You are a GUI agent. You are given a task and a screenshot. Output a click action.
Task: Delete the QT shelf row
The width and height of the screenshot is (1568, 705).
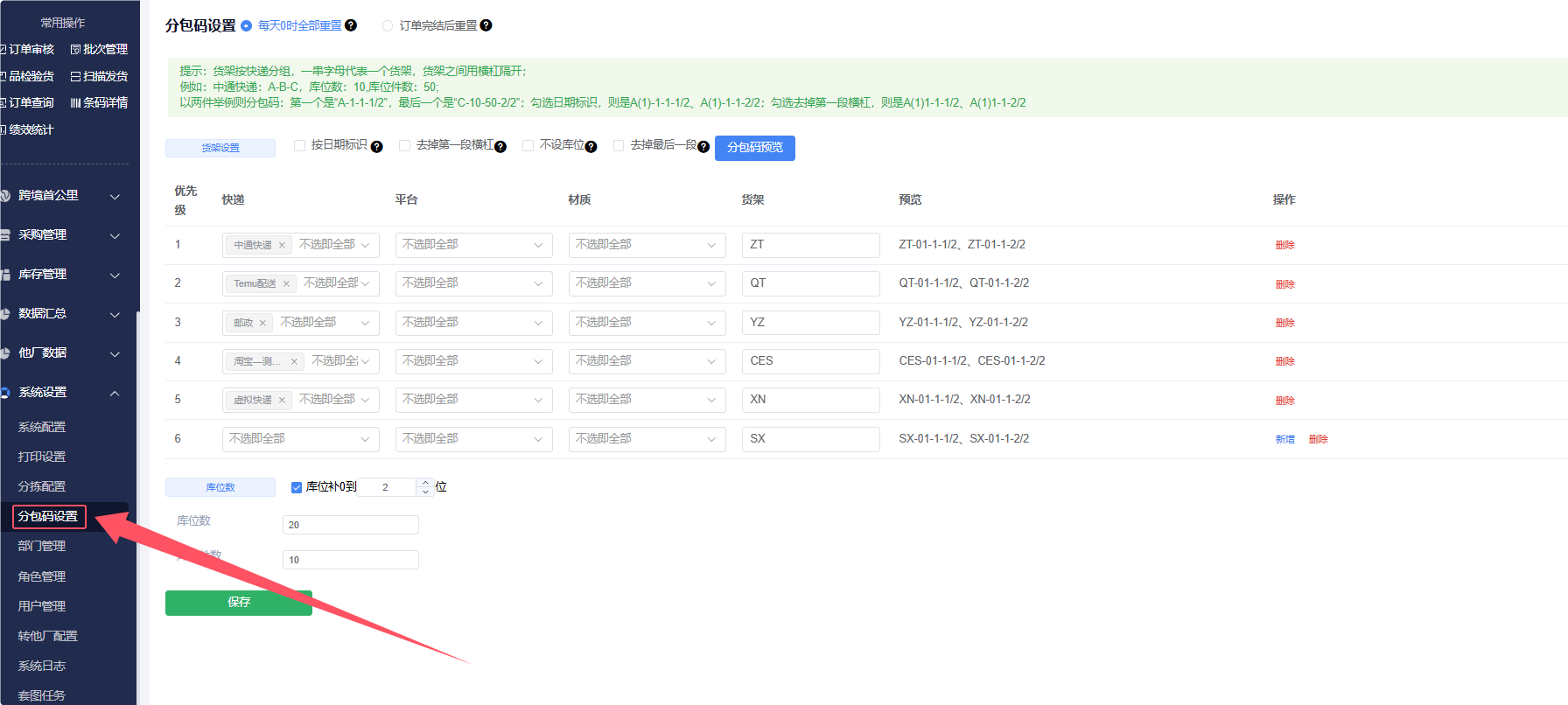click(x=1284, y=284)
